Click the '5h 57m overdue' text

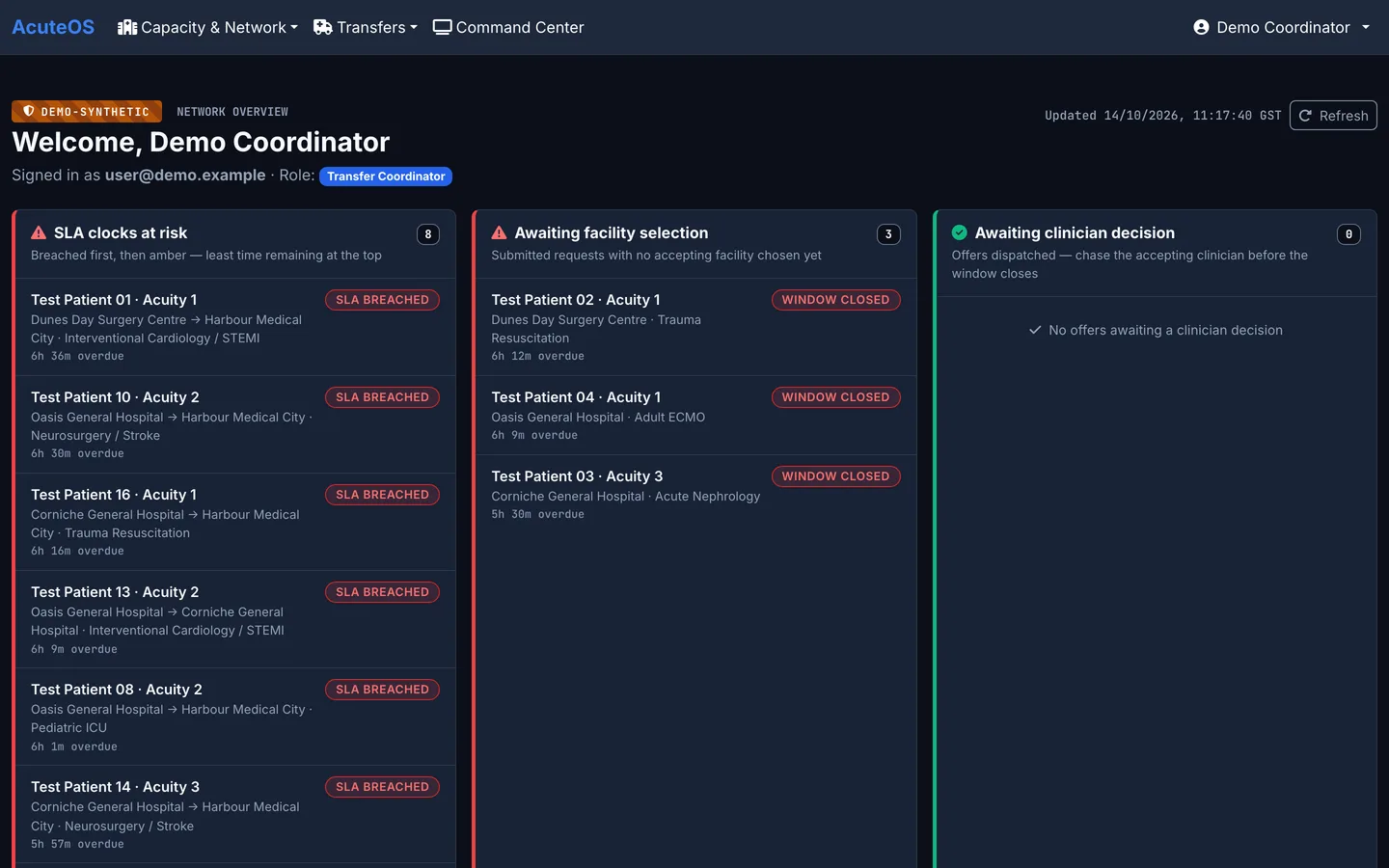[77, 844]
